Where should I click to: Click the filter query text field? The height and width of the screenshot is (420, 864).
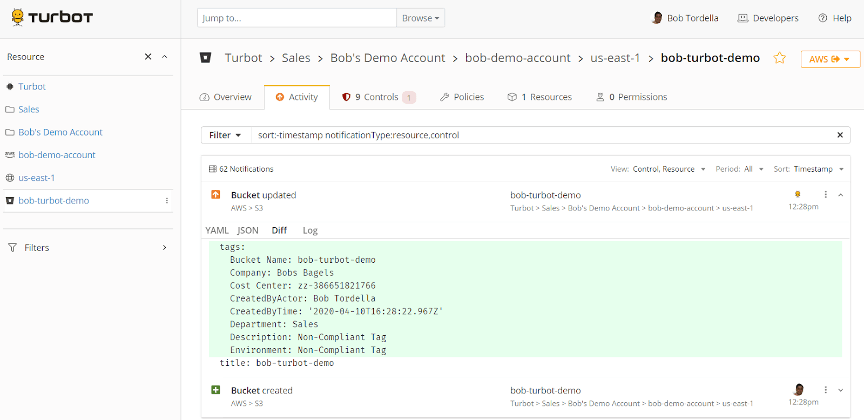pyautogui.click(x=540, y=135)
